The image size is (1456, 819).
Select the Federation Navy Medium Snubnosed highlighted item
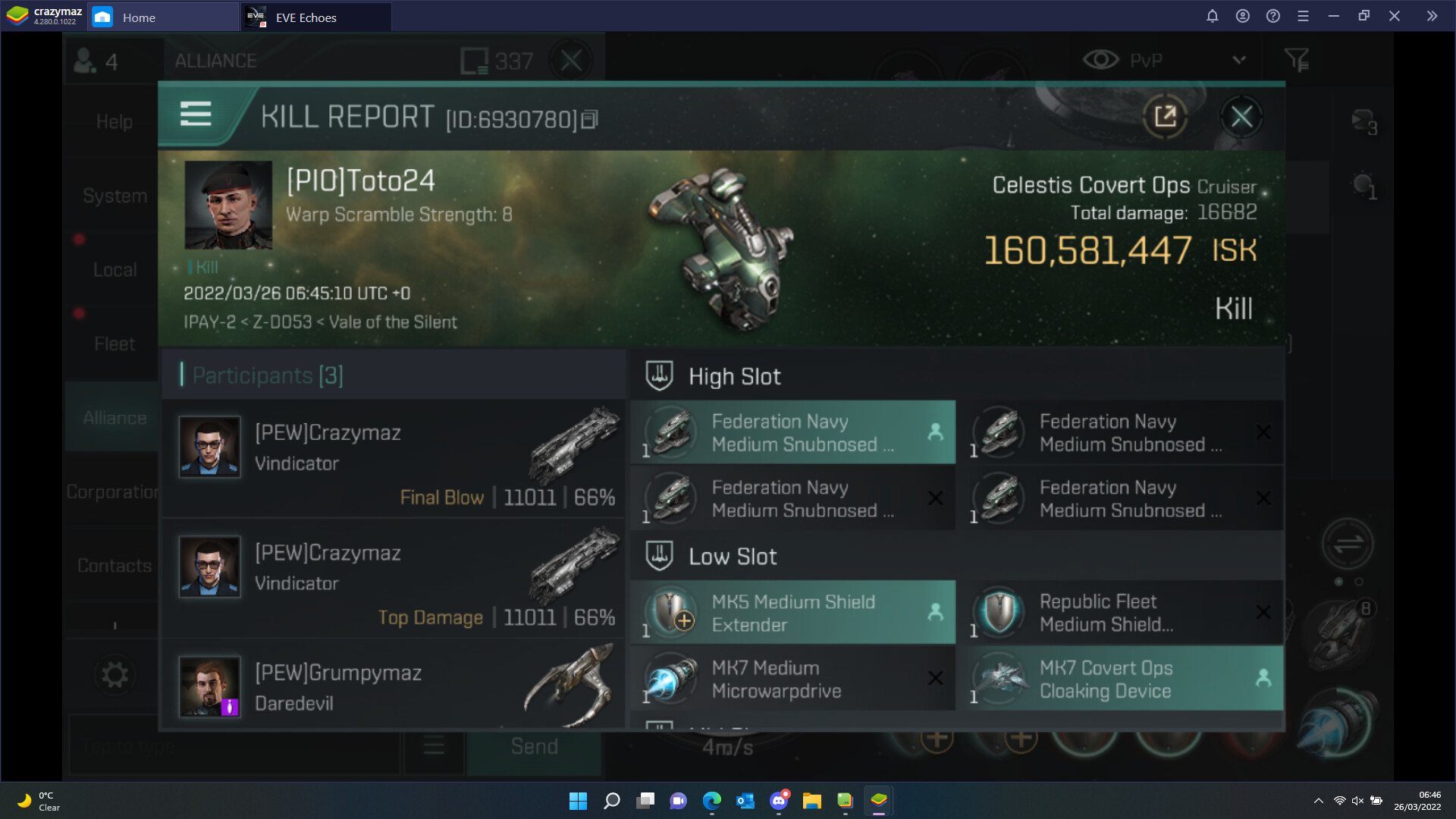[x=792, y=432]
